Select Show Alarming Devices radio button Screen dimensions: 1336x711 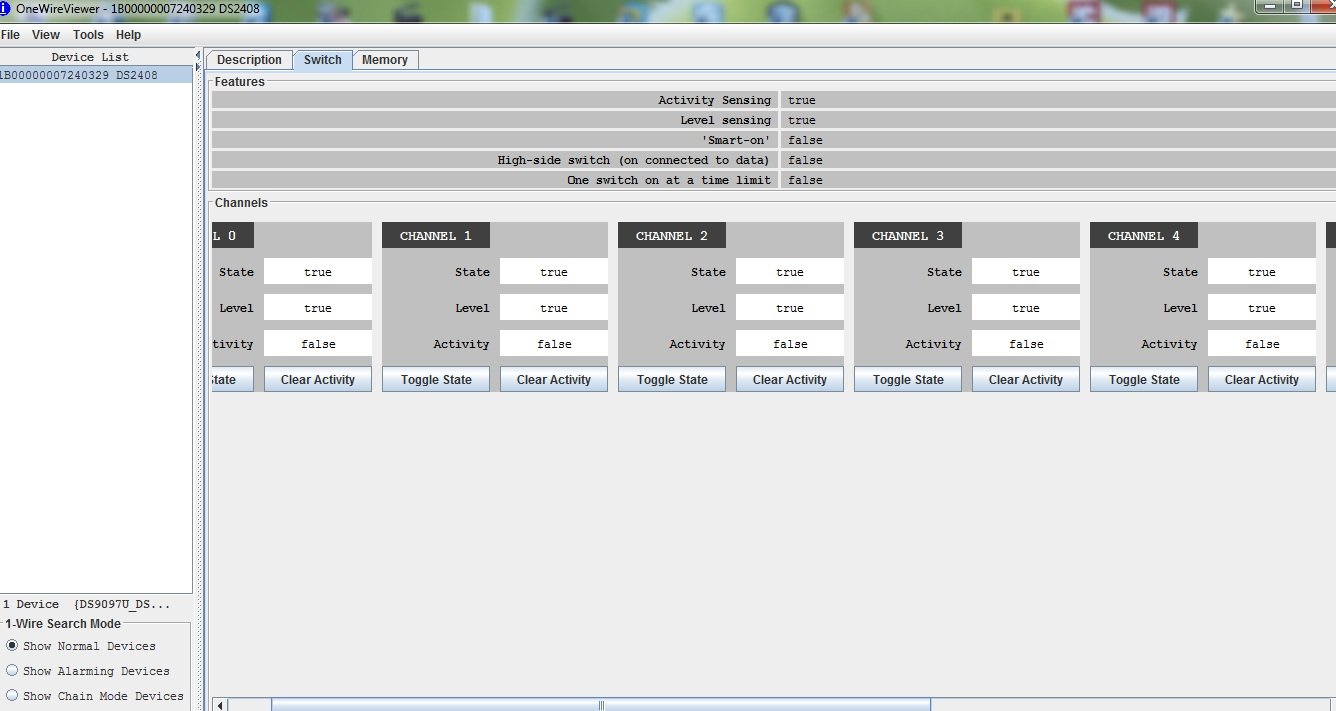tap(12, 671)
